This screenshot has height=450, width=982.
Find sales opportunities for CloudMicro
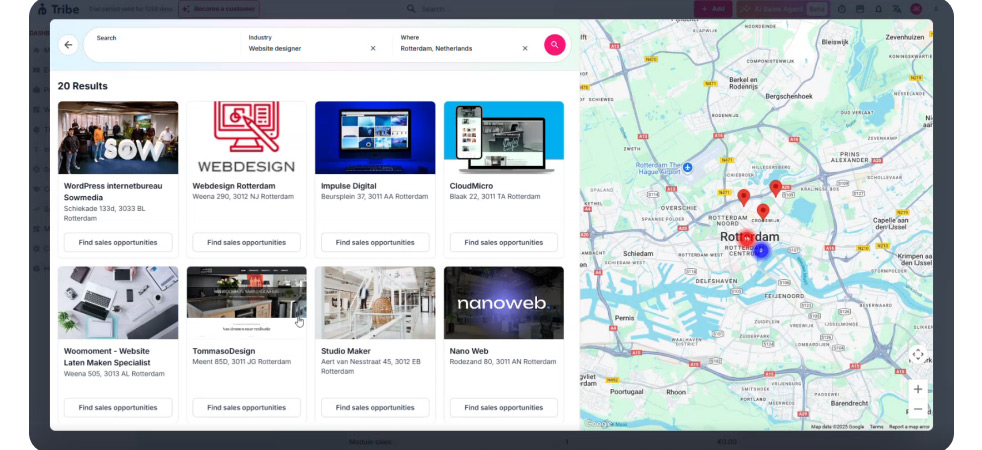503,242
